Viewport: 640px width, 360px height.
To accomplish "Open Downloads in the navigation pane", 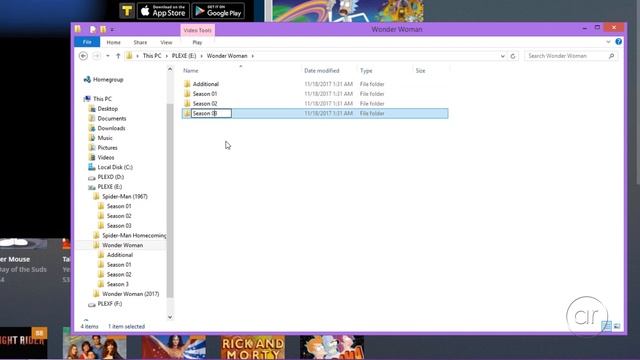I will (111, 128).
